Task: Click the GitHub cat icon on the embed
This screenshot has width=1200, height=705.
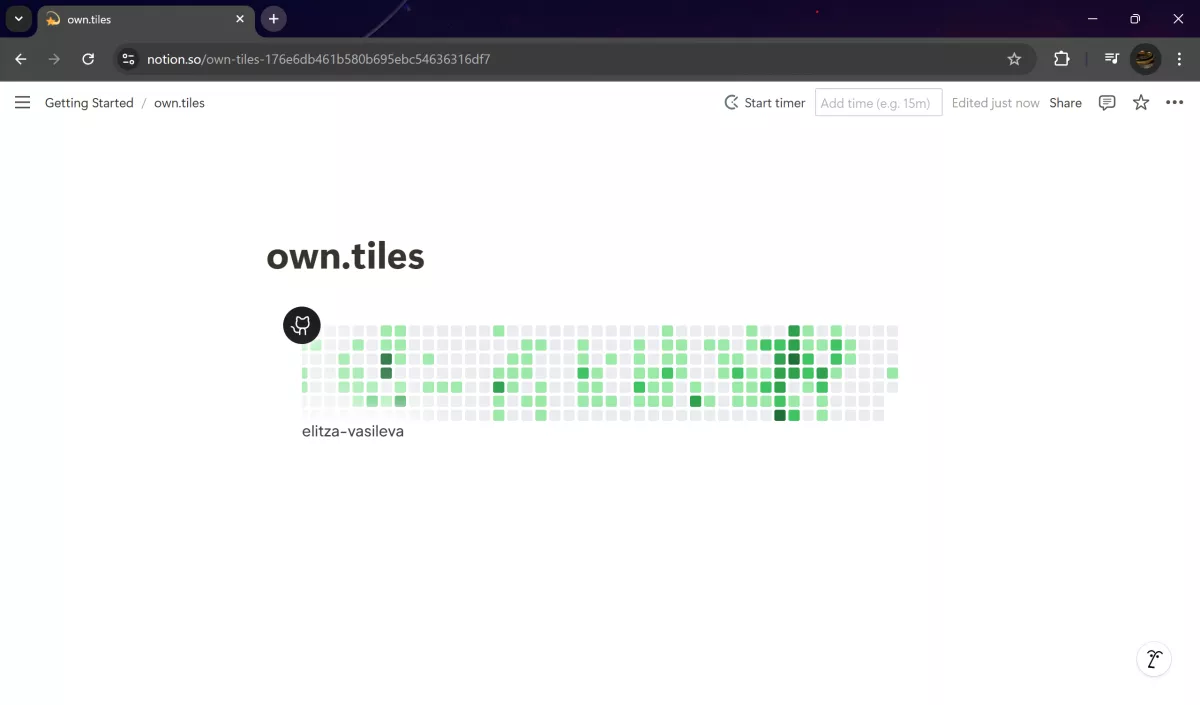Action: [301, 324]
